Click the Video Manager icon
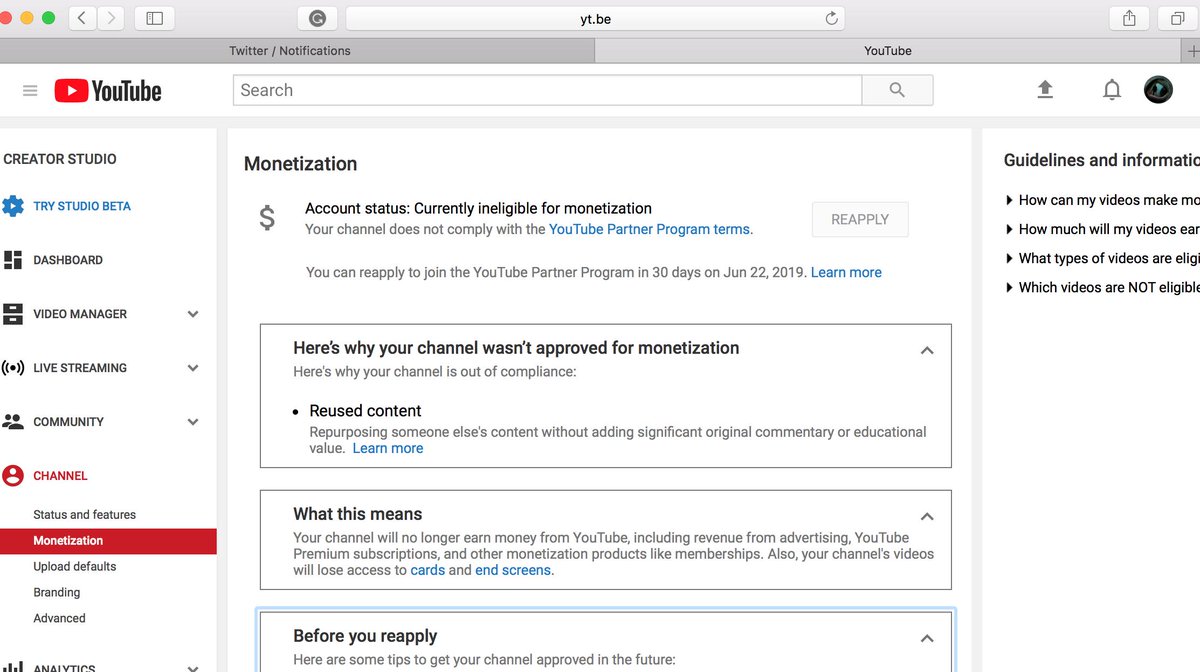 tap(13, 314)
